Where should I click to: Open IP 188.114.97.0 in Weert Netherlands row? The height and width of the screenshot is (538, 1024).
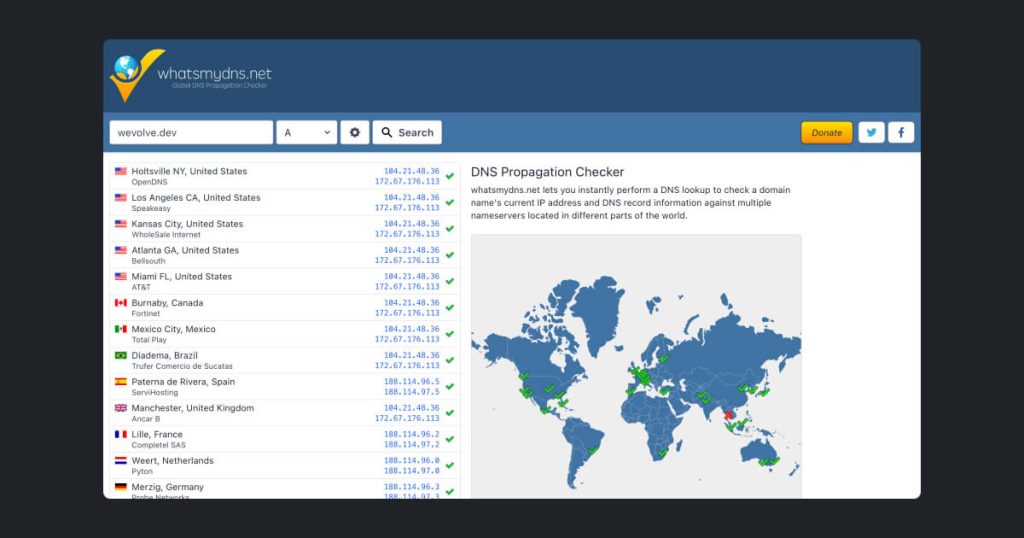(411, 471)
